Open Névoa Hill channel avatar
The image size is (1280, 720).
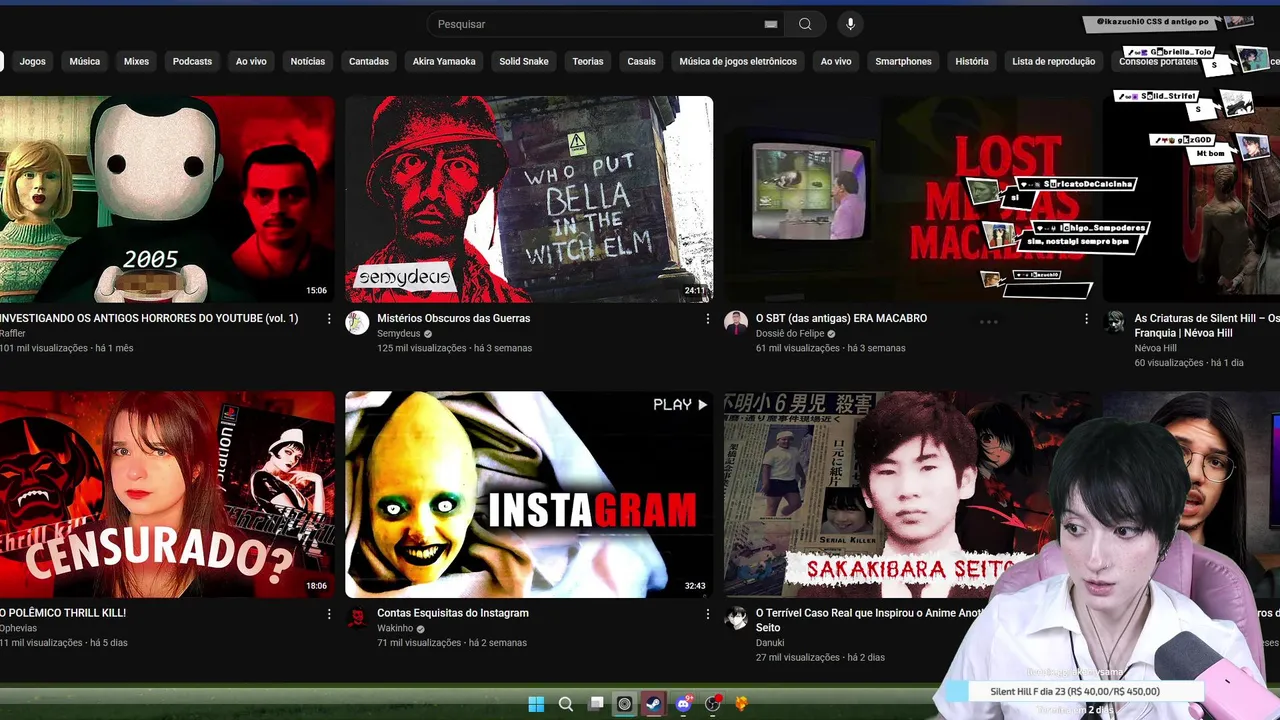1114,322
